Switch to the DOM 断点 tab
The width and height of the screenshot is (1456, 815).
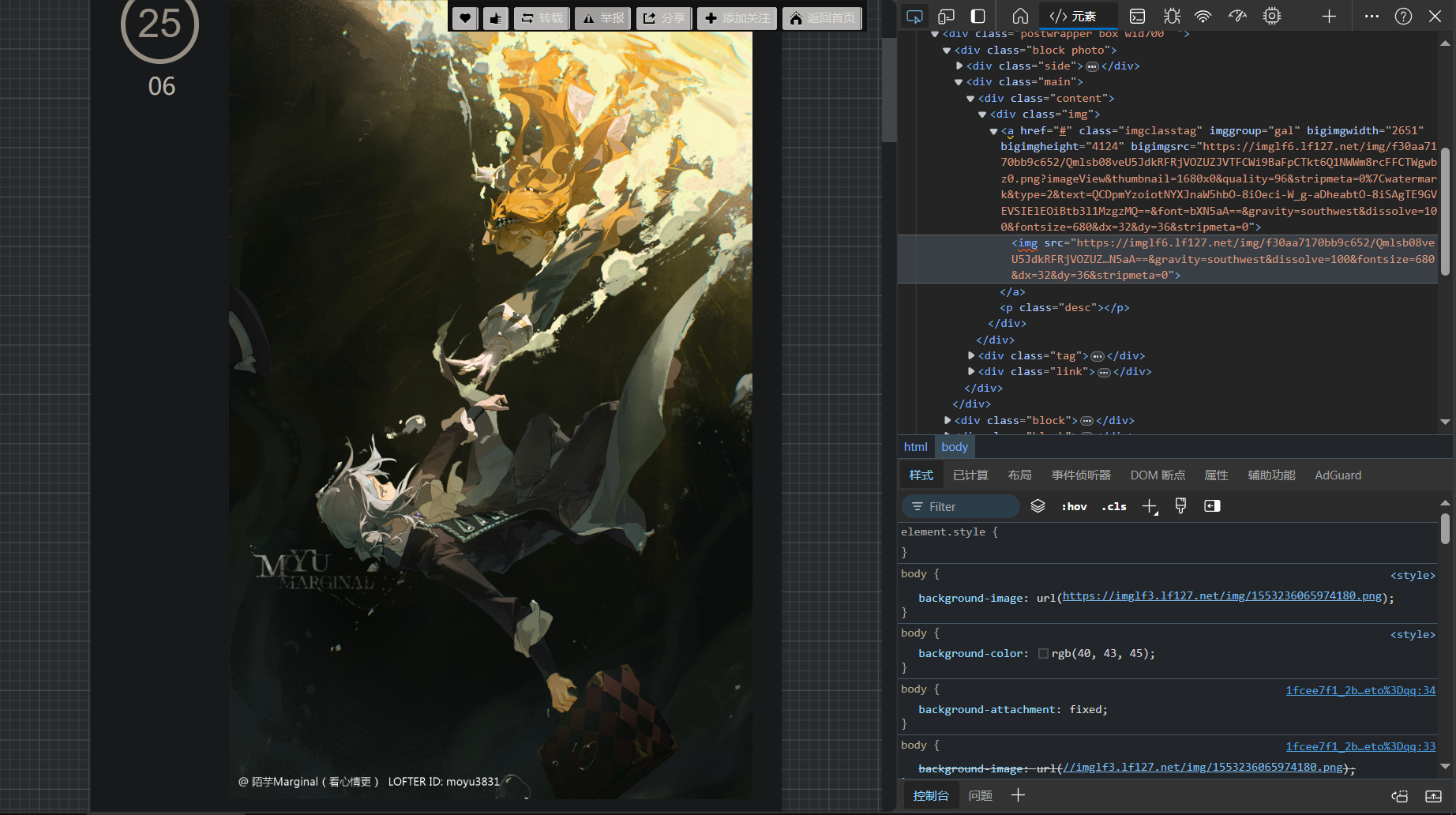pyautogui.click(x=1158, y=475)
